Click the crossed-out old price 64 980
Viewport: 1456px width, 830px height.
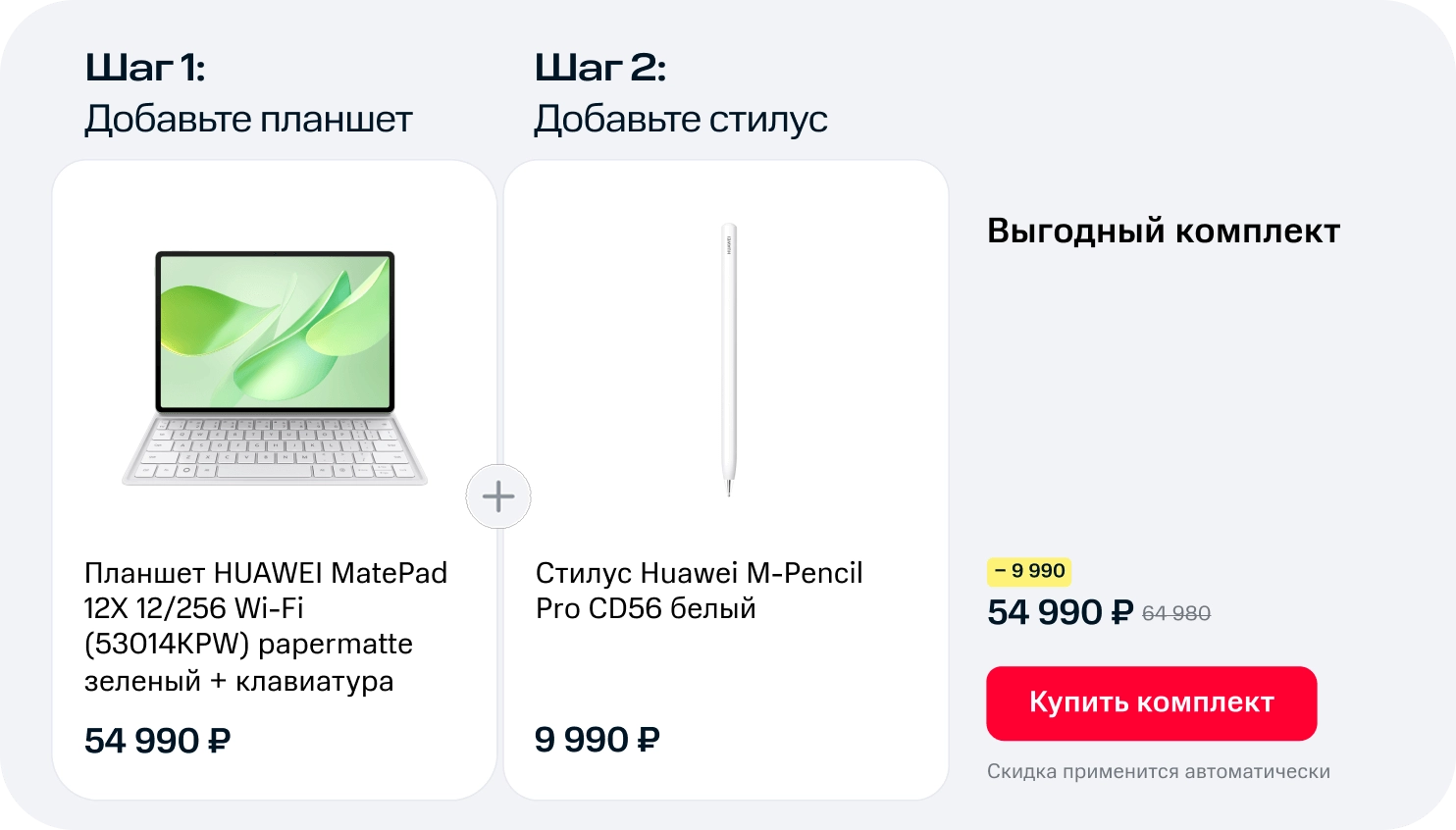tap(1176, 614)
